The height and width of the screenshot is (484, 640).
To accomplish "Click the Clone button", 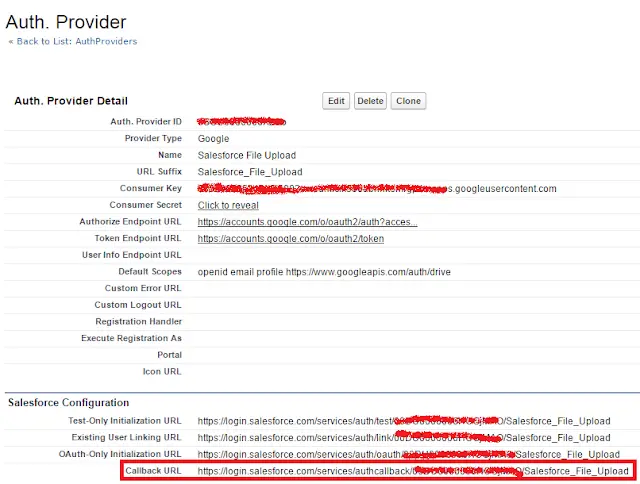I will click(x=408, y=101).
